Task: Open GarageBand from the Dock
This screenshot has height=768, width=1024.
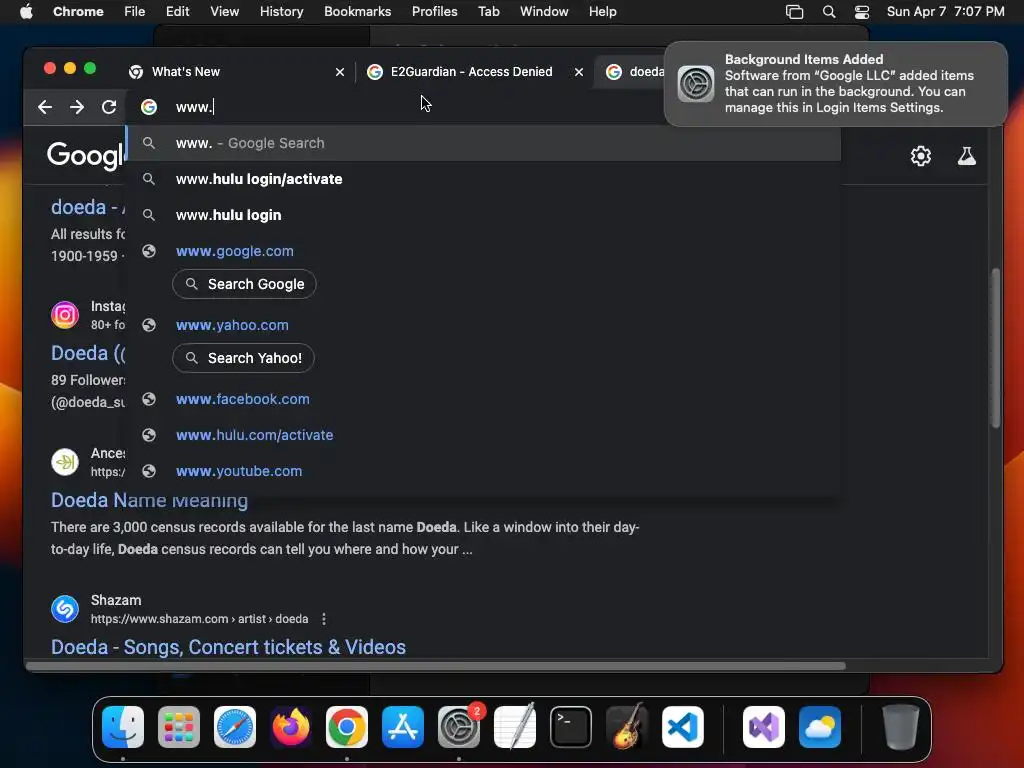Action: pos(627,727)
